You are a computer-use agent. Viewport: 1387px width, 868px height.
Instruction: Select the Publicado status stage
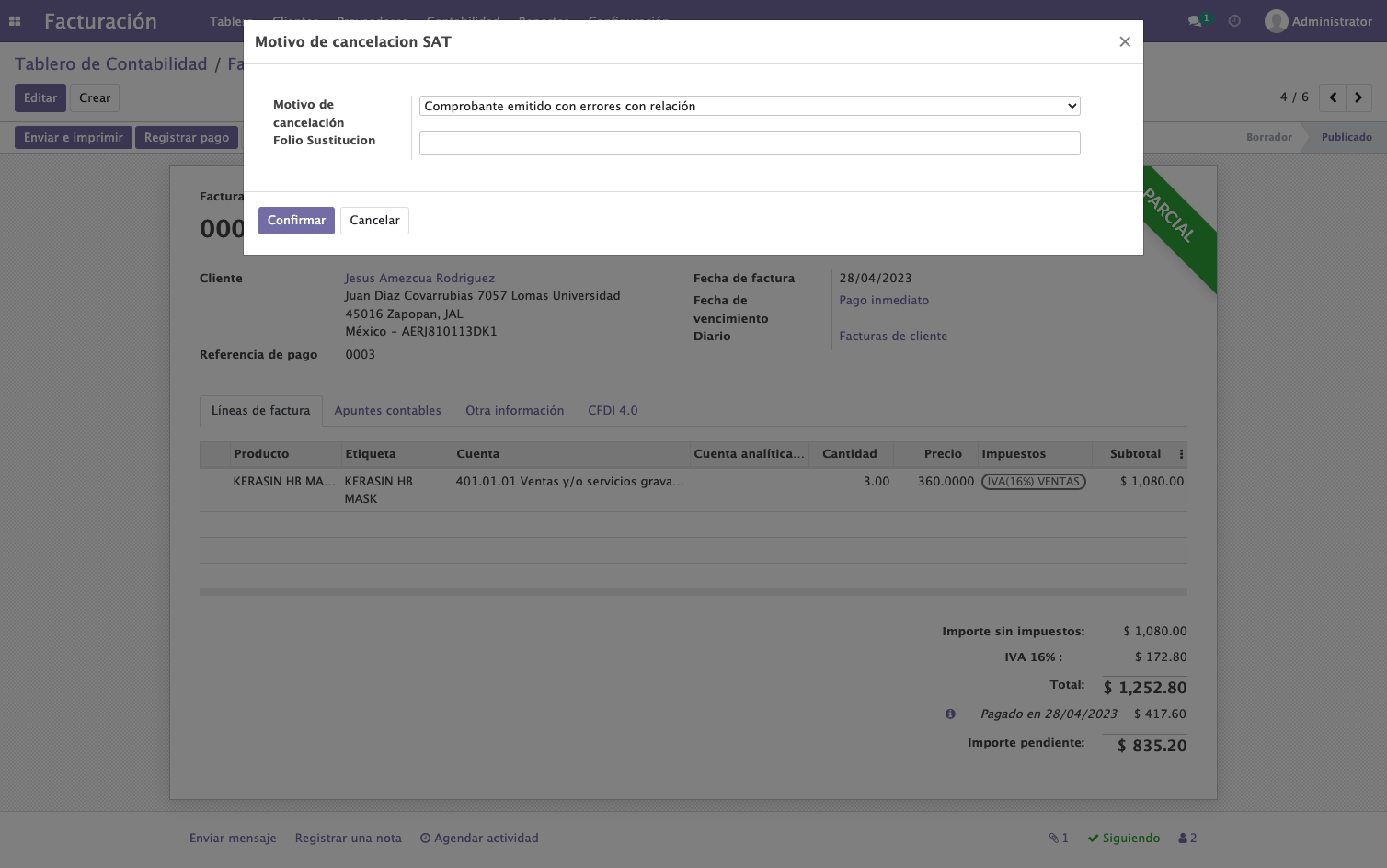pyautogui.click(x=1347, y=137)
